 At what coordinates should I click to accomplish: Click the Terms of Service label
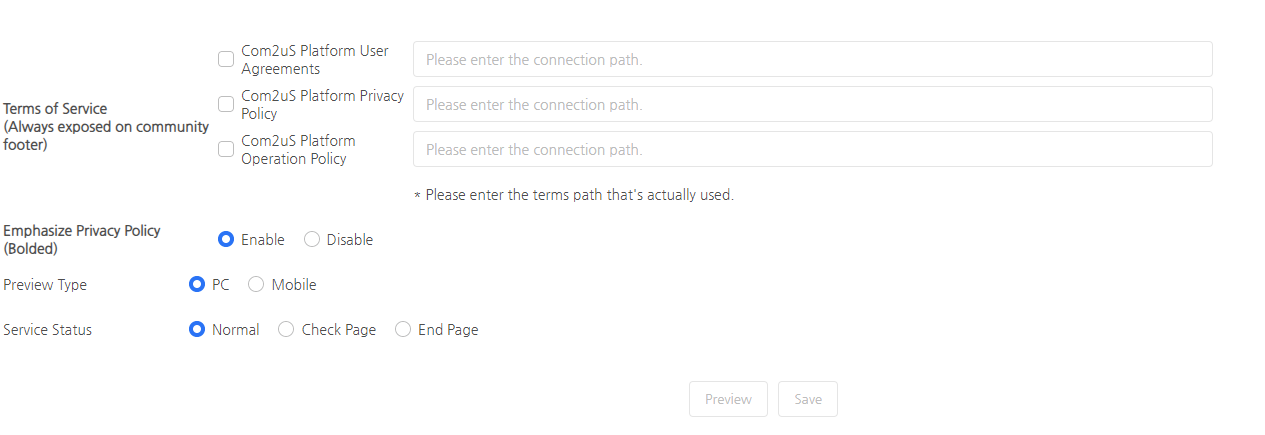[x=56, y=109]
